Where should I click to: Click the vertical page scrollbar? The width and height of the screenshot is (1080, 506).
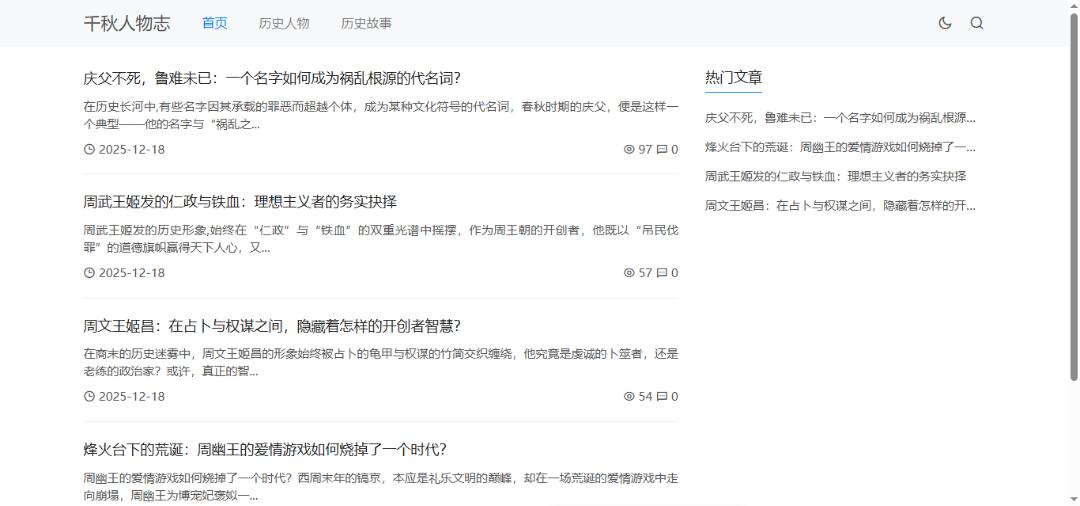coord(1074,200)
